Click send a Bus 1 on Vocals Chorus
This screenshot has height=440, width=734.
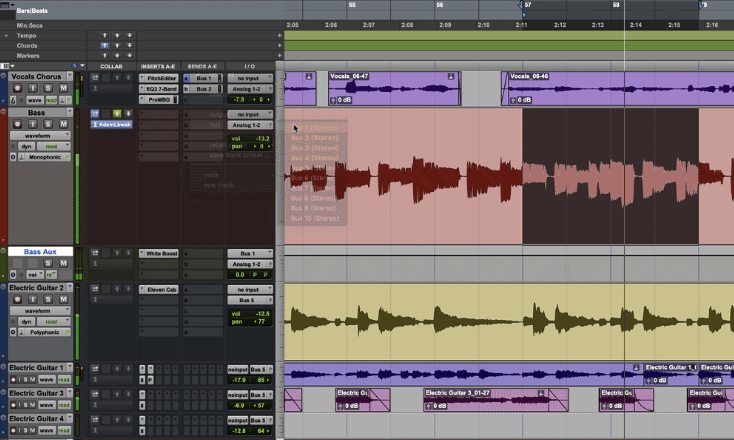(x=203, y=78)
